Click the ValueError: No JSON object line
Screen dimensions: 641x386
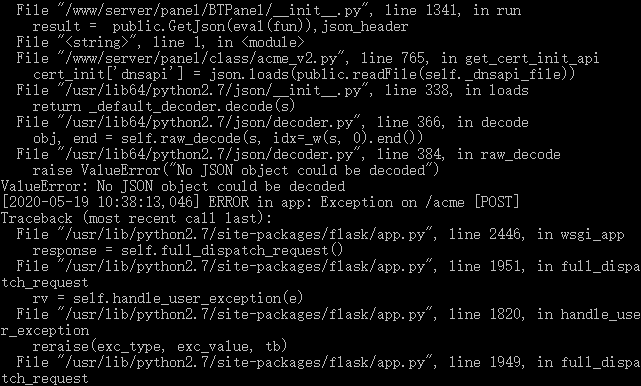(173, 186)
